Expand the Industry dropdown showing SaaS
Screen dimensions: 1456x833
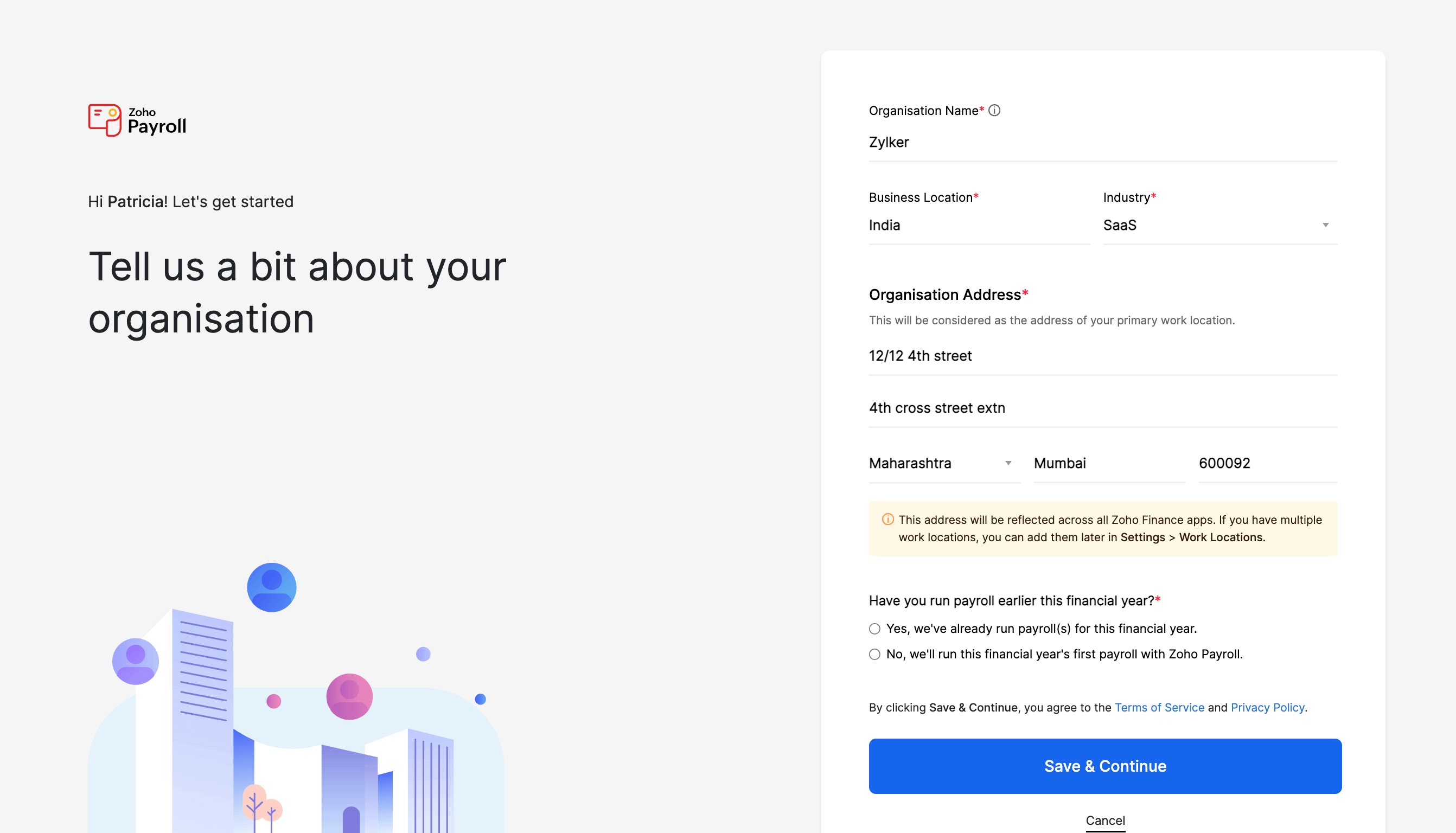pyautogui.click(x=1326, y=226)
